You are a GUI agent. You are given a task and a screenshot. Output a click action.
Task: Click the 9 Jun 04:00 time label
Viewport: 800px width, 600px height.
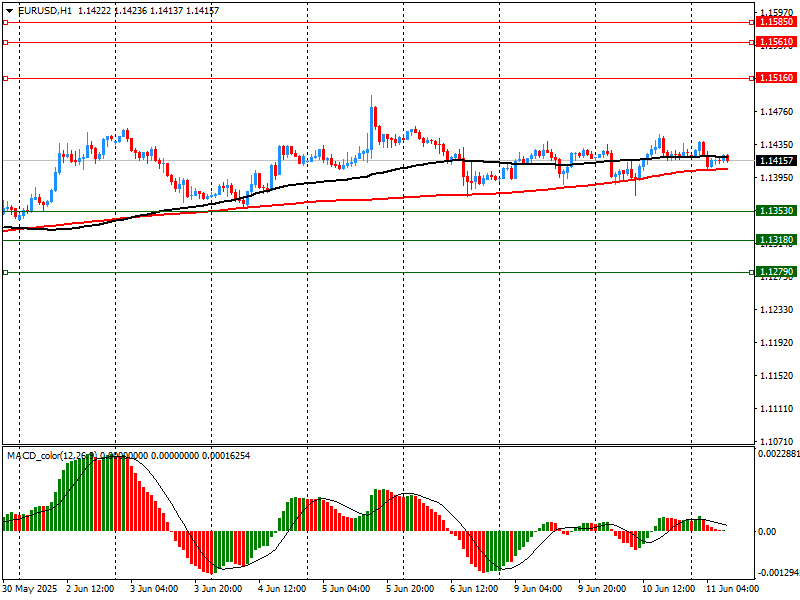tap(537, 589)
